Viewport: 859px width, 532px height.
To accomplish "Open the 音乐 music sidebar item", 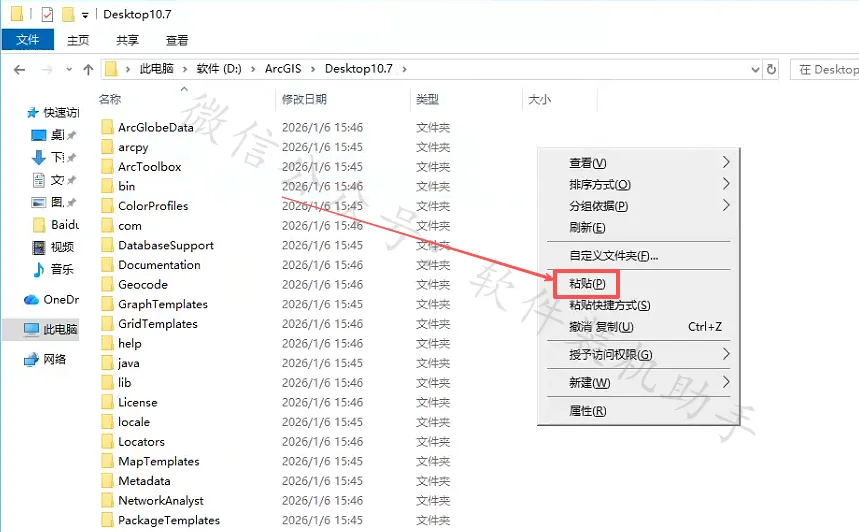I will 53,269.
